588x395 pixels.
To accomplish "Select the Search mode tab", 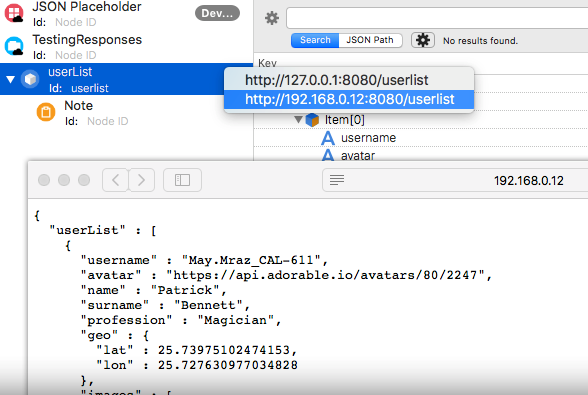I will click(x=315, y=40).
